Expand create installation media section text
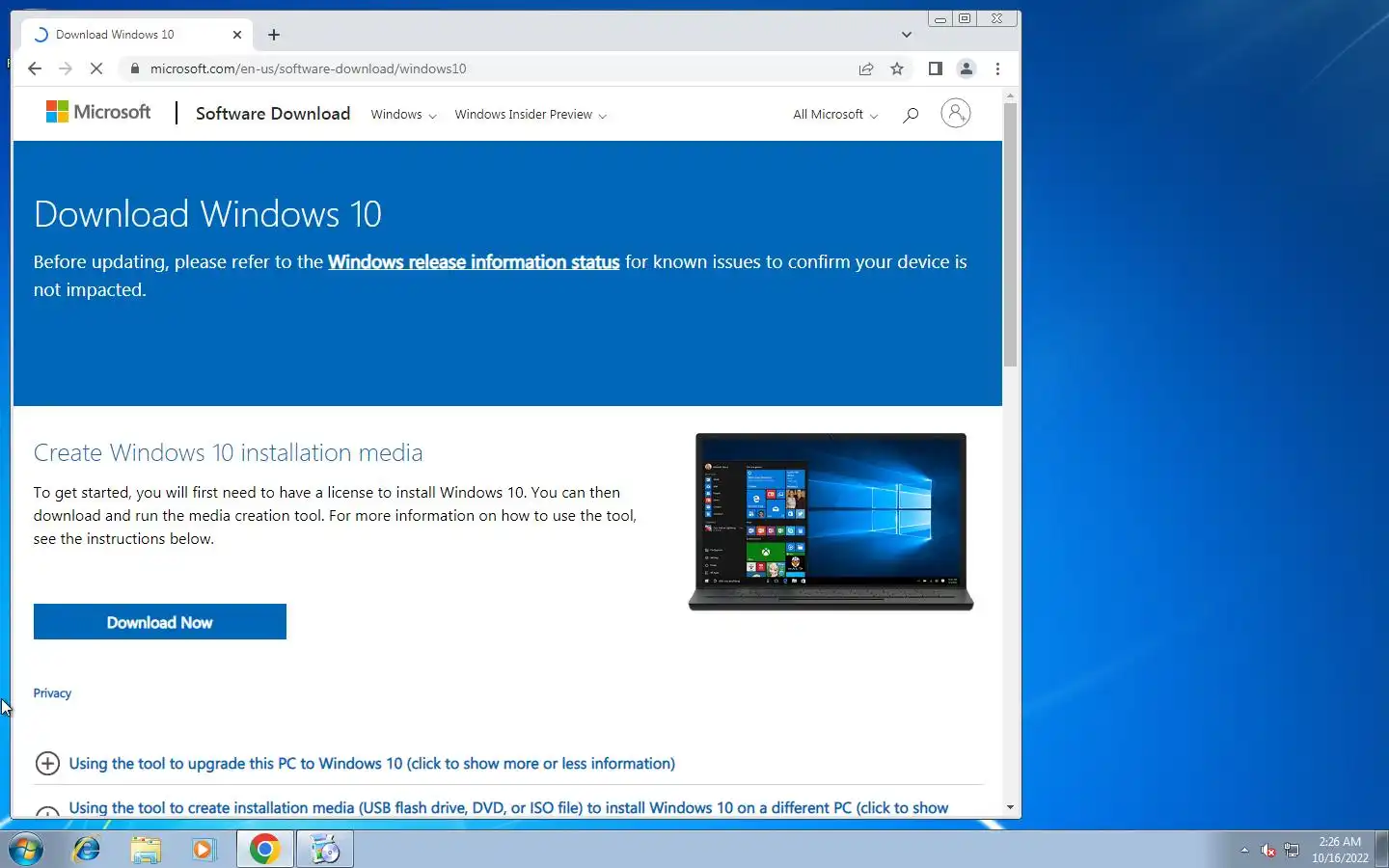 click(x=508, y=808)
